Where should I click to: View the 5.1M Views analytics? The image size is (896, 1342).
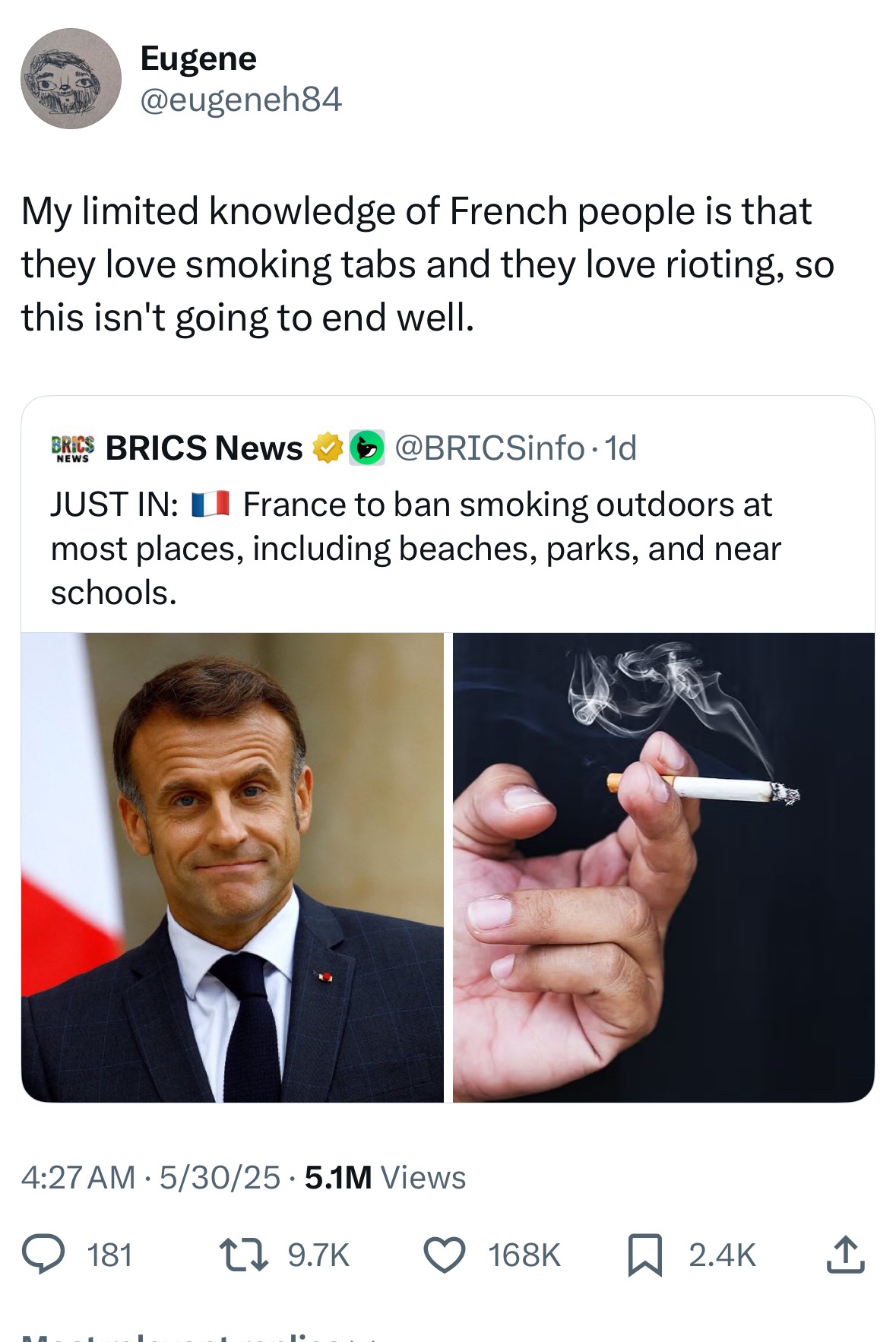point(385,1177)
